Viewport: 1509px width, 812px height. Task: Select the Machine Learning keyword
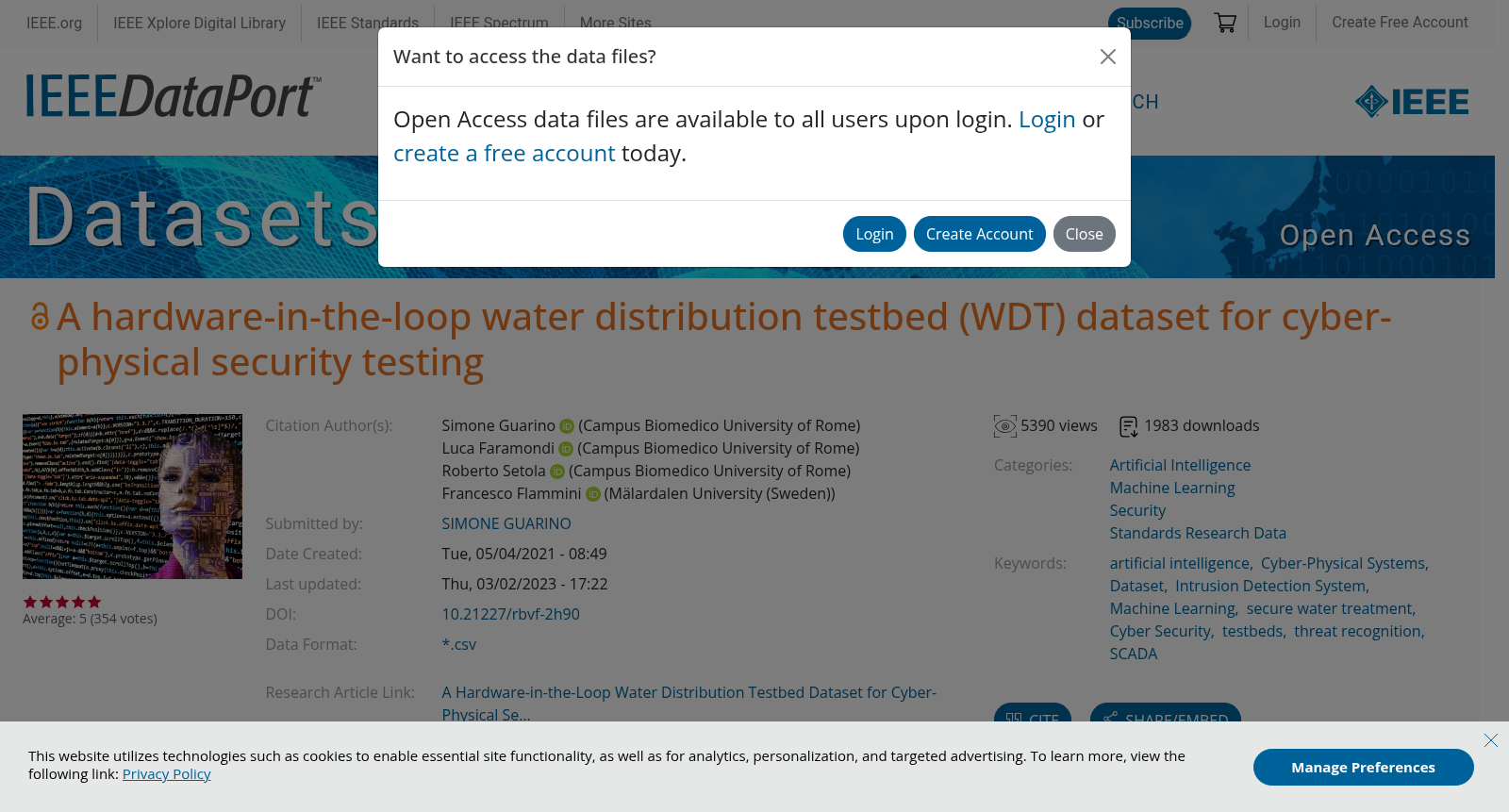pos(1172,608)
